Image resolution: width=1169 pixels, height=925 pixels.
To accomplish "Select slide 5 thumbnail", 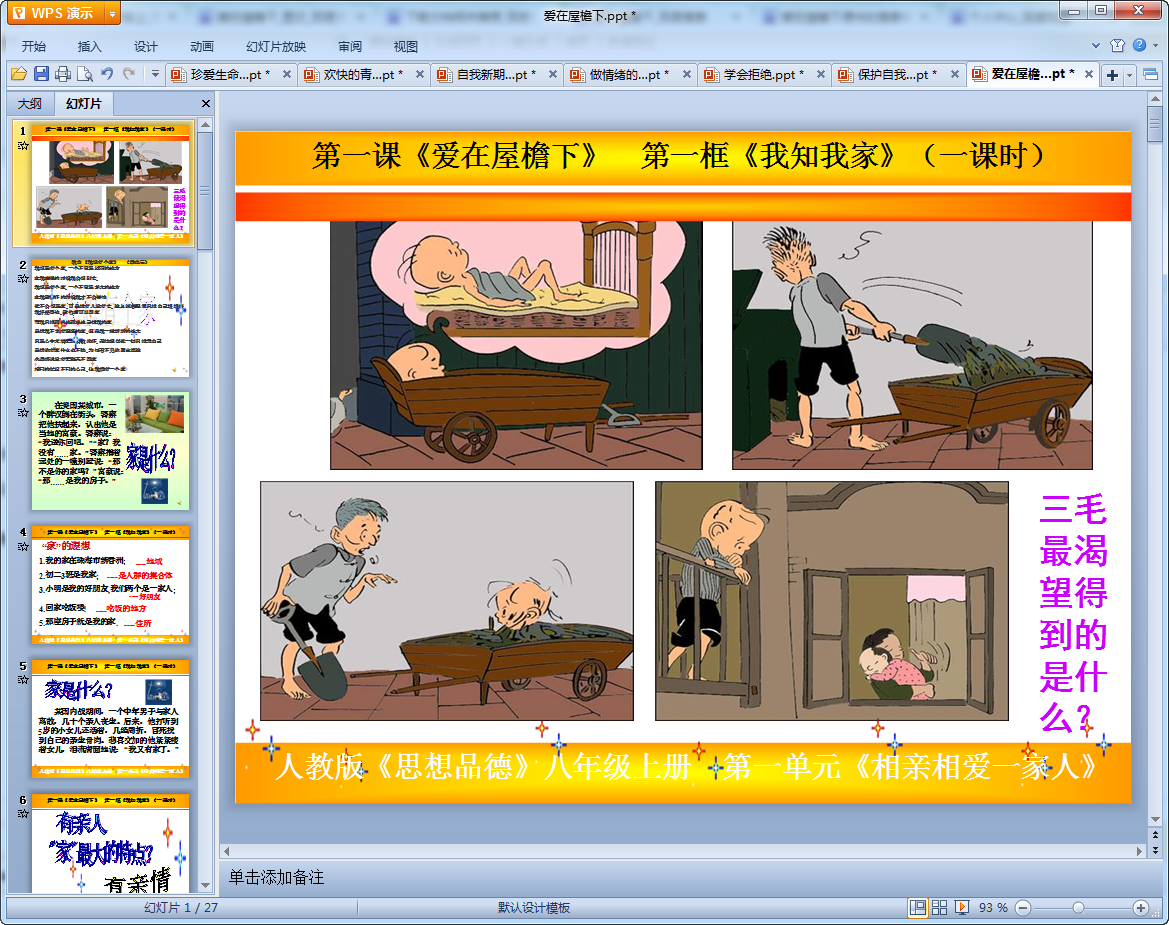I will (110, 719).
